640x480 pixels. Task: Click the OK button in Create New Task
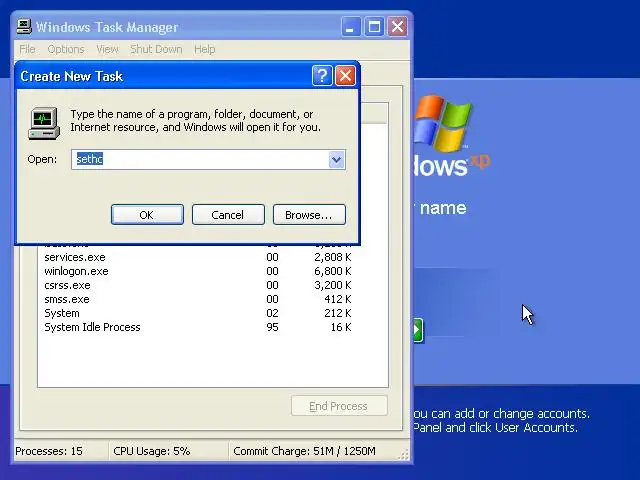[x=147, y=215]
